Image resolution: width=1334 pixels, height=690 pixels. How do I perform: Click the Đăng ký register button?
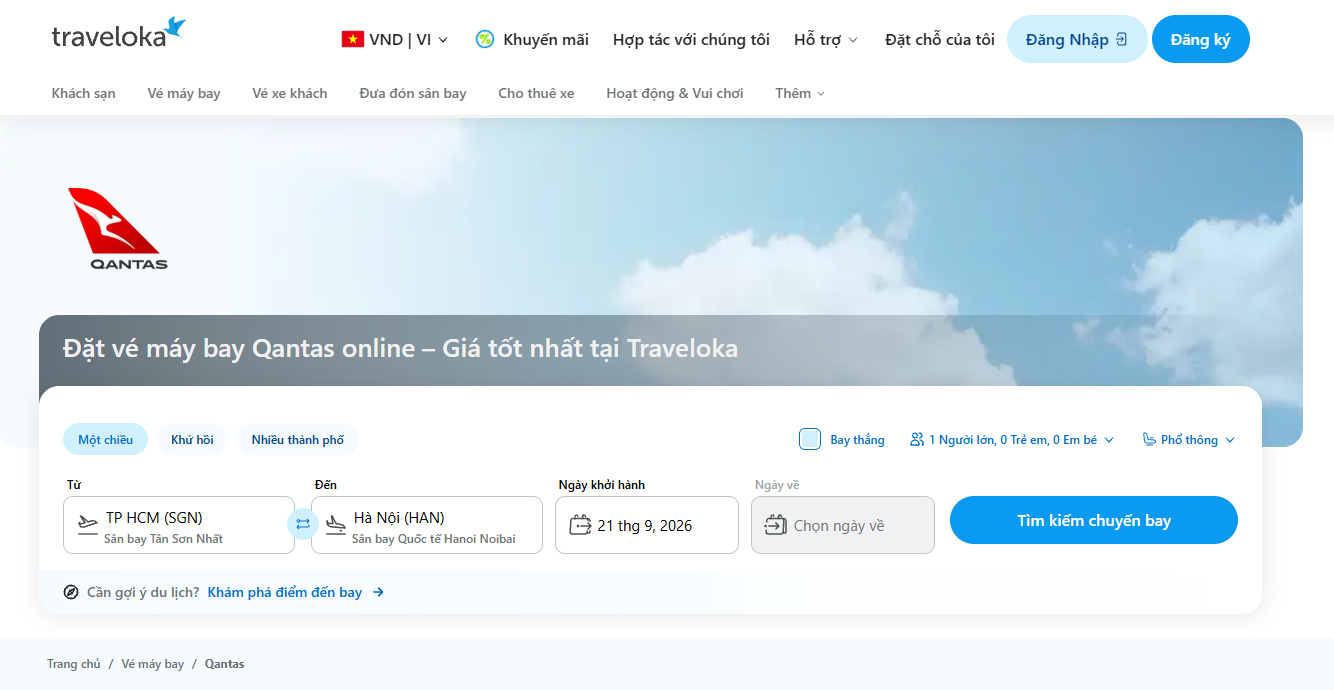[x=1201, y=39]
